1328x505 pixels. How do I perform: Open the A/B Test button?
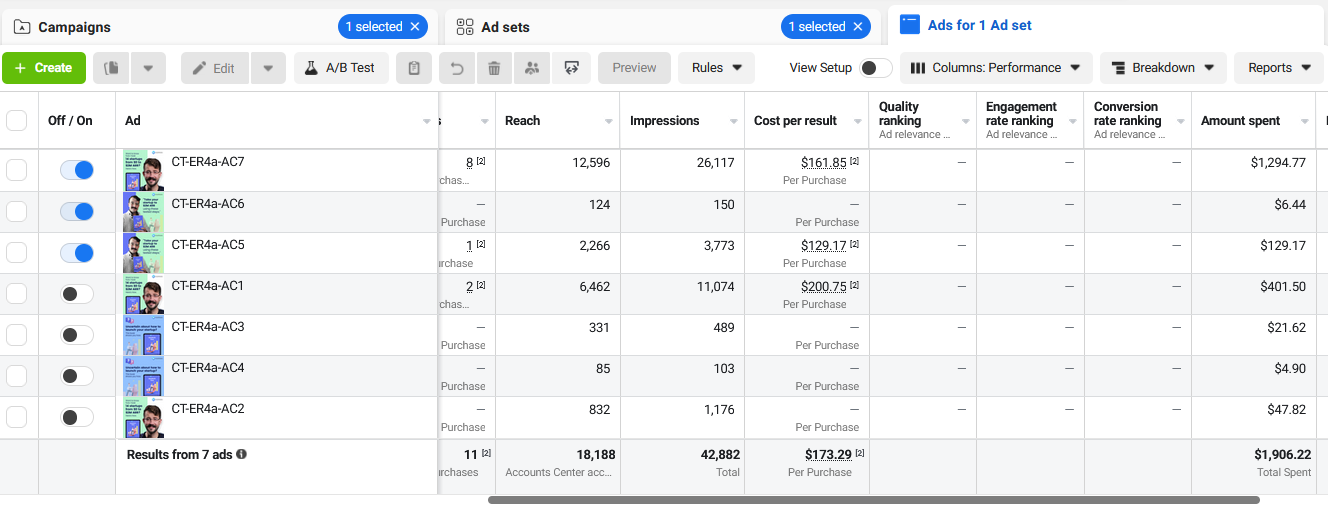coord(341,68)
